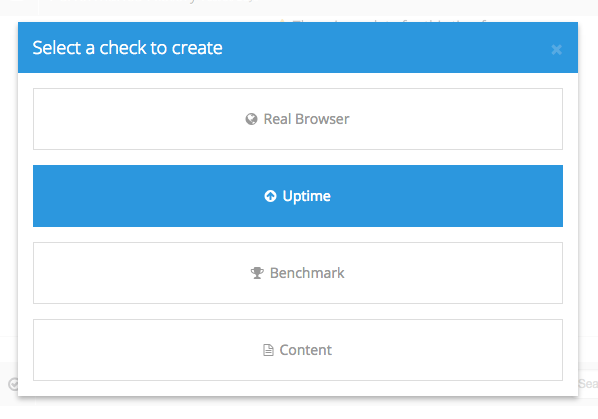598x419 pixels.
Task: Click the document icon beside Content
Action: [268, 350]
